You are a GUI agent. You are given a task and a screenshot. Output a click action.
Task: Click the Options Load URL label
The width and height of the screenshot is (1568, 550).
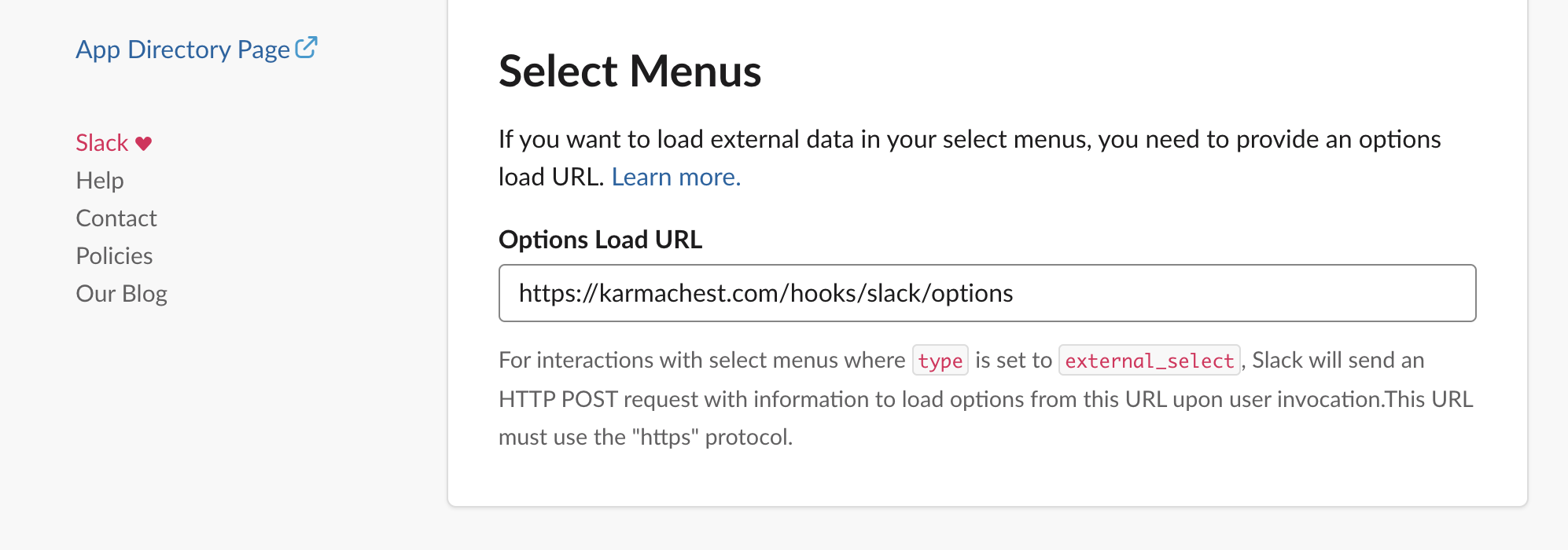click(x=600, y=240)
